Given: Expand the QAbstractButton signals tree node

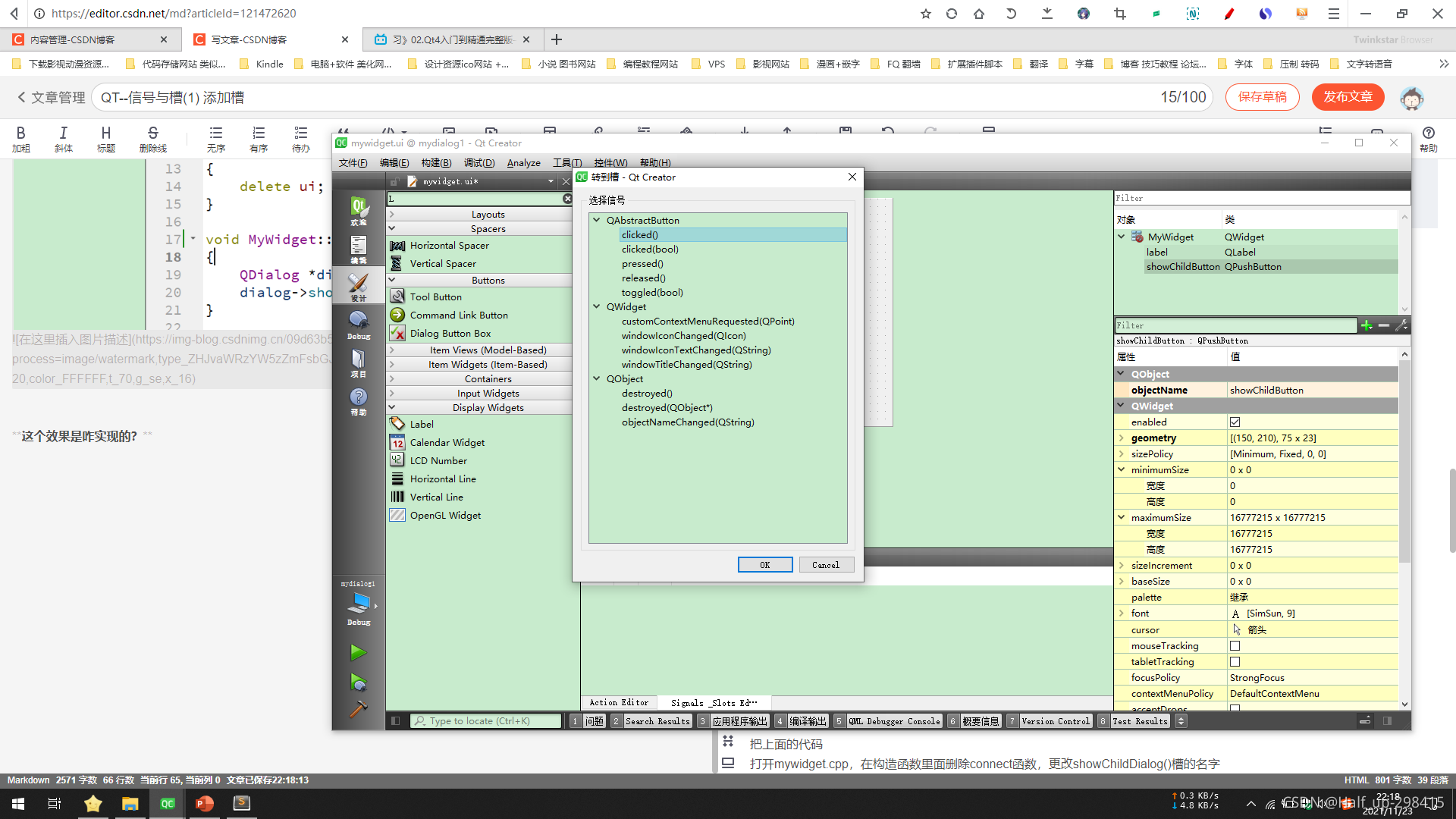Looking at the screenshot, I should click(597, 220).
